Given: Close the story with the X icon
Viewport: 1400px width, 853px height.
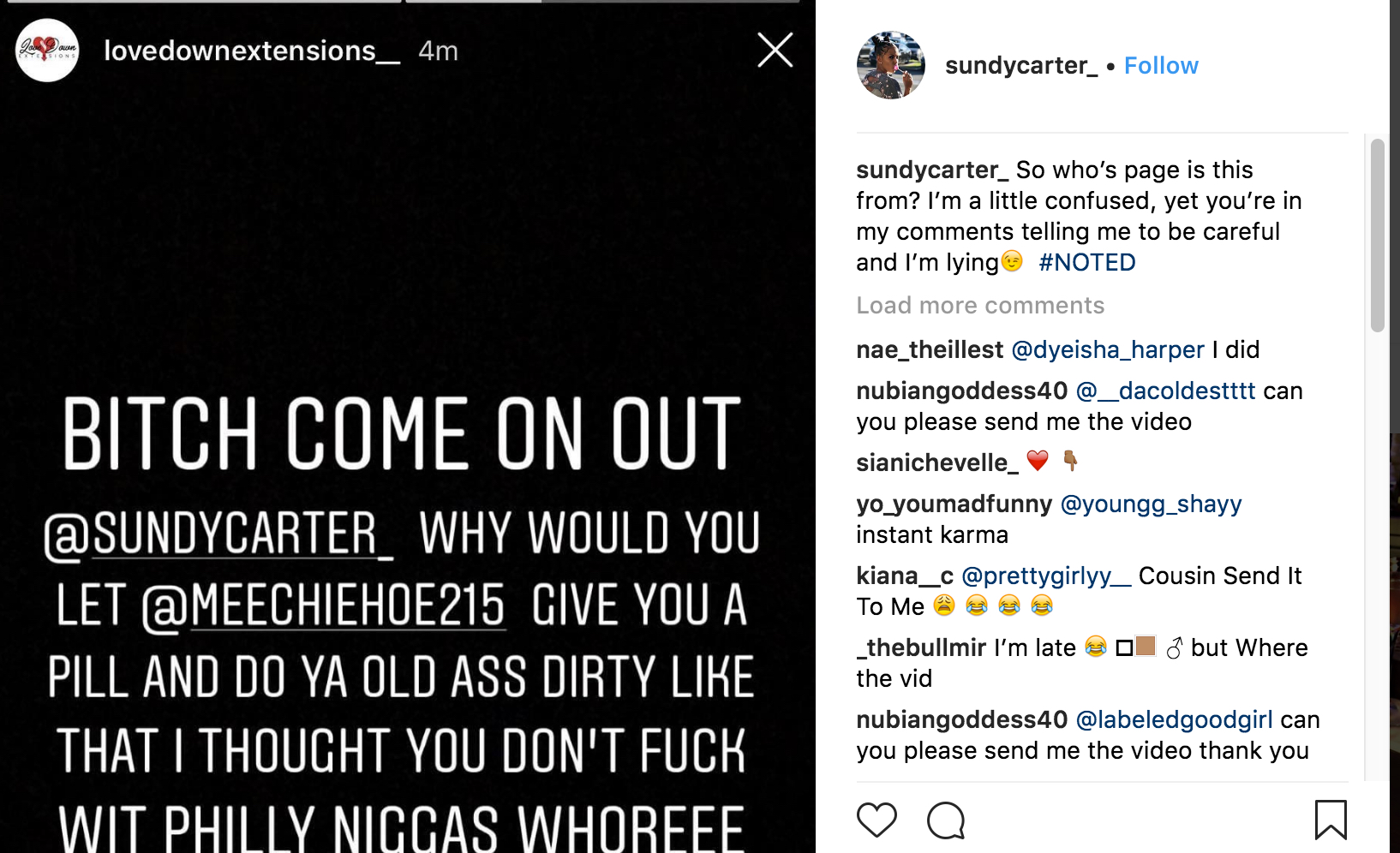Looking at the screenshot, I should pyautogui.click(x=775, y=51).
